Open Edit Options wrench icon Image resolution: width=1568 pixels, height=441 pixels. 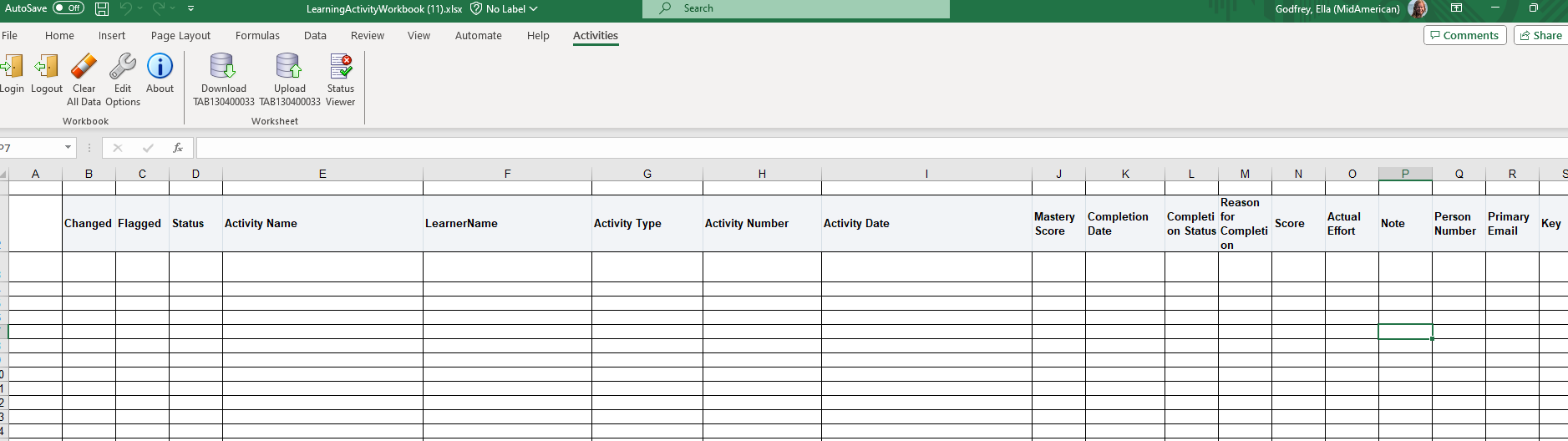[123, 66]
